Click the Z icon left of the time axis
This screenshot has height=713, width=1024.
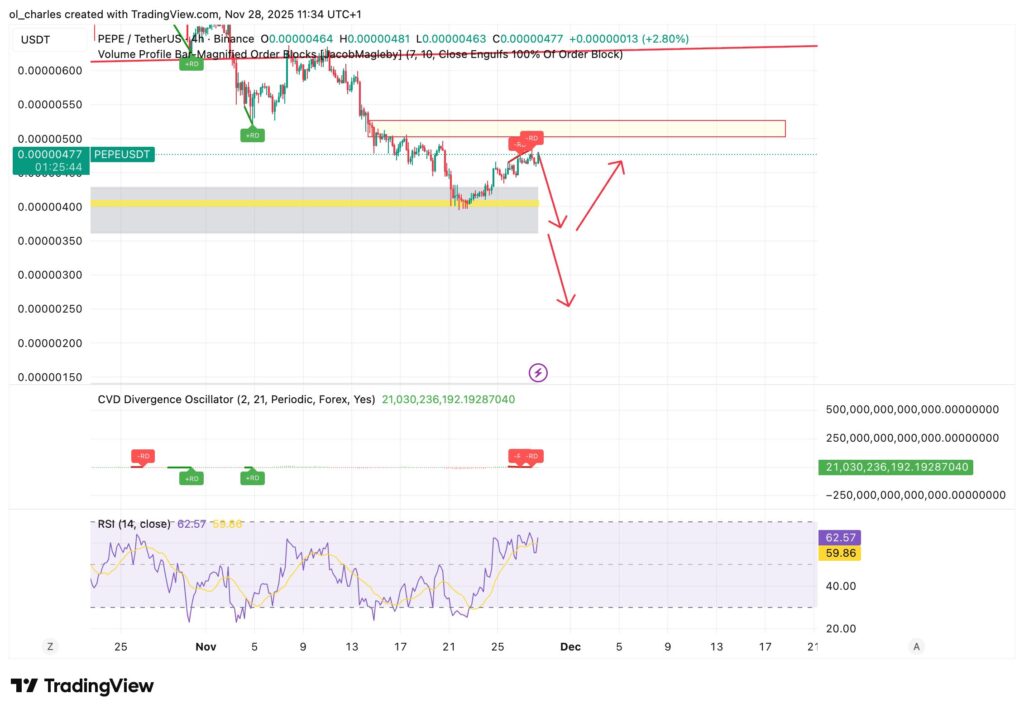click(x=49, y=647)
